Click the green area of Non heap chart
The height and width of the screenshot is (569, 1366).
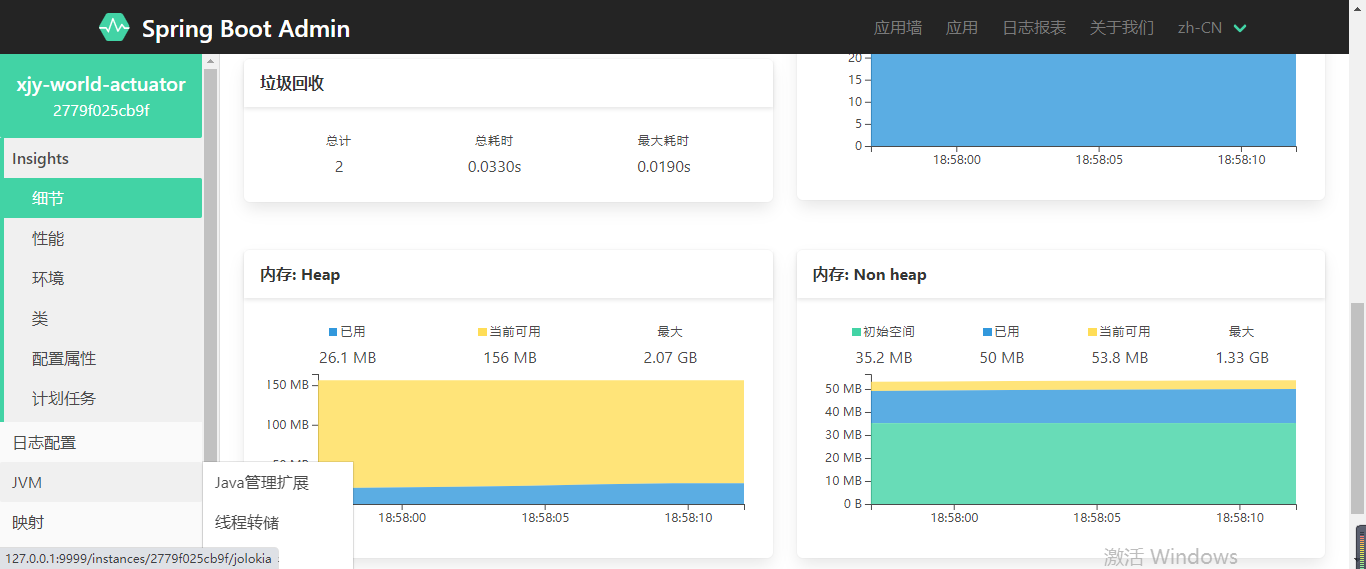coord(1083,463)
